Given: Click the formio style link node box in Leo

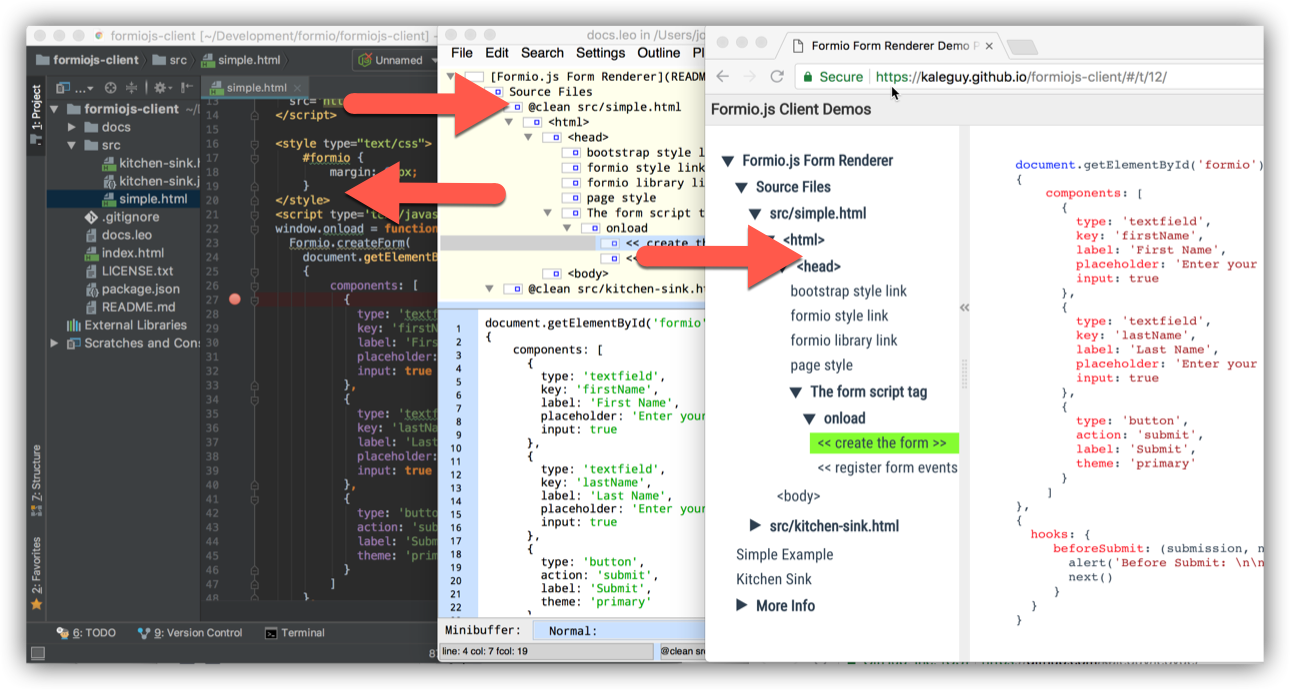Looking at the screenshot, I should [571, 168].
